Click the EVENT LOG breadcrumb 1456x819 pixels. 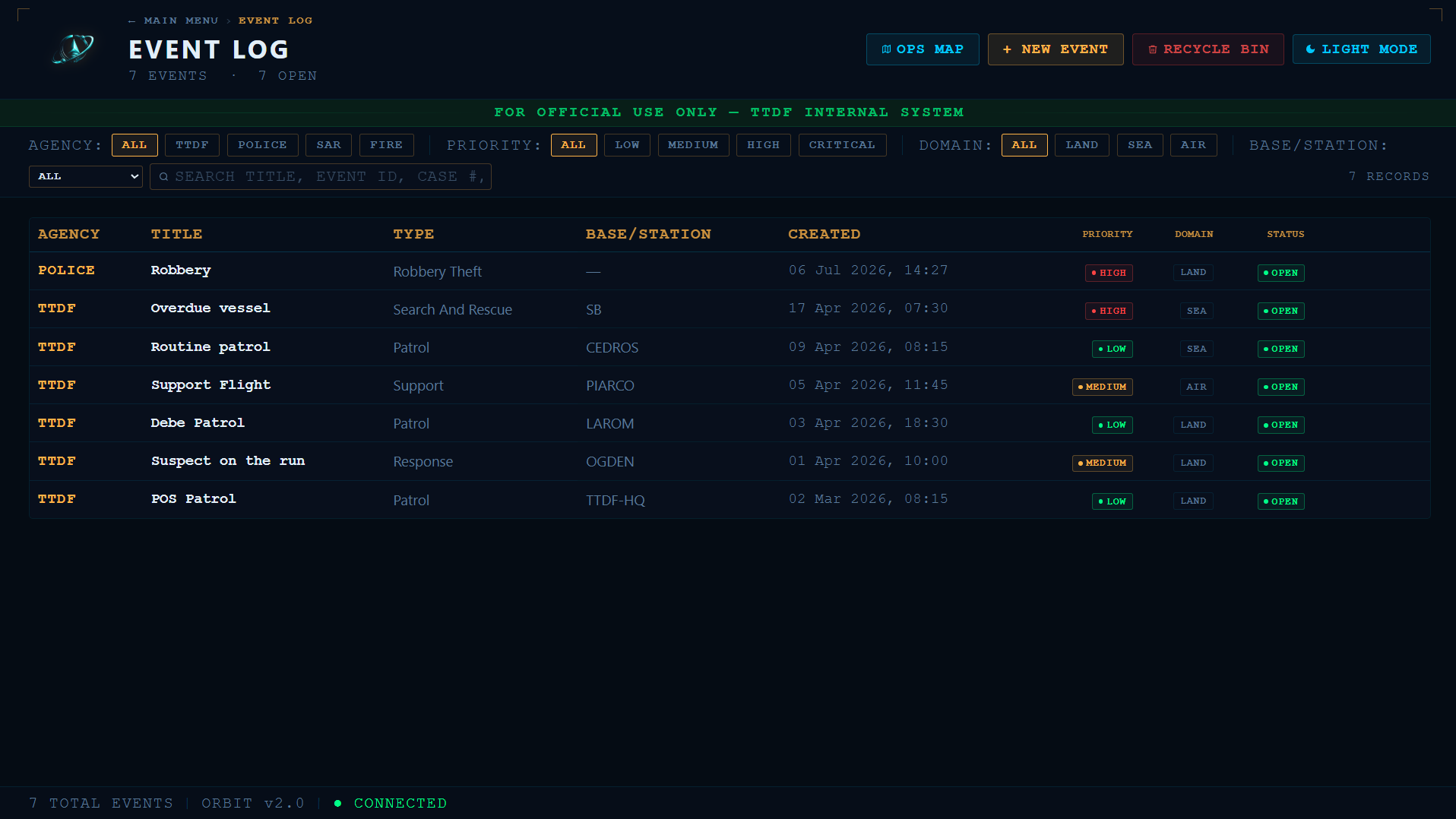coord(275,21)
